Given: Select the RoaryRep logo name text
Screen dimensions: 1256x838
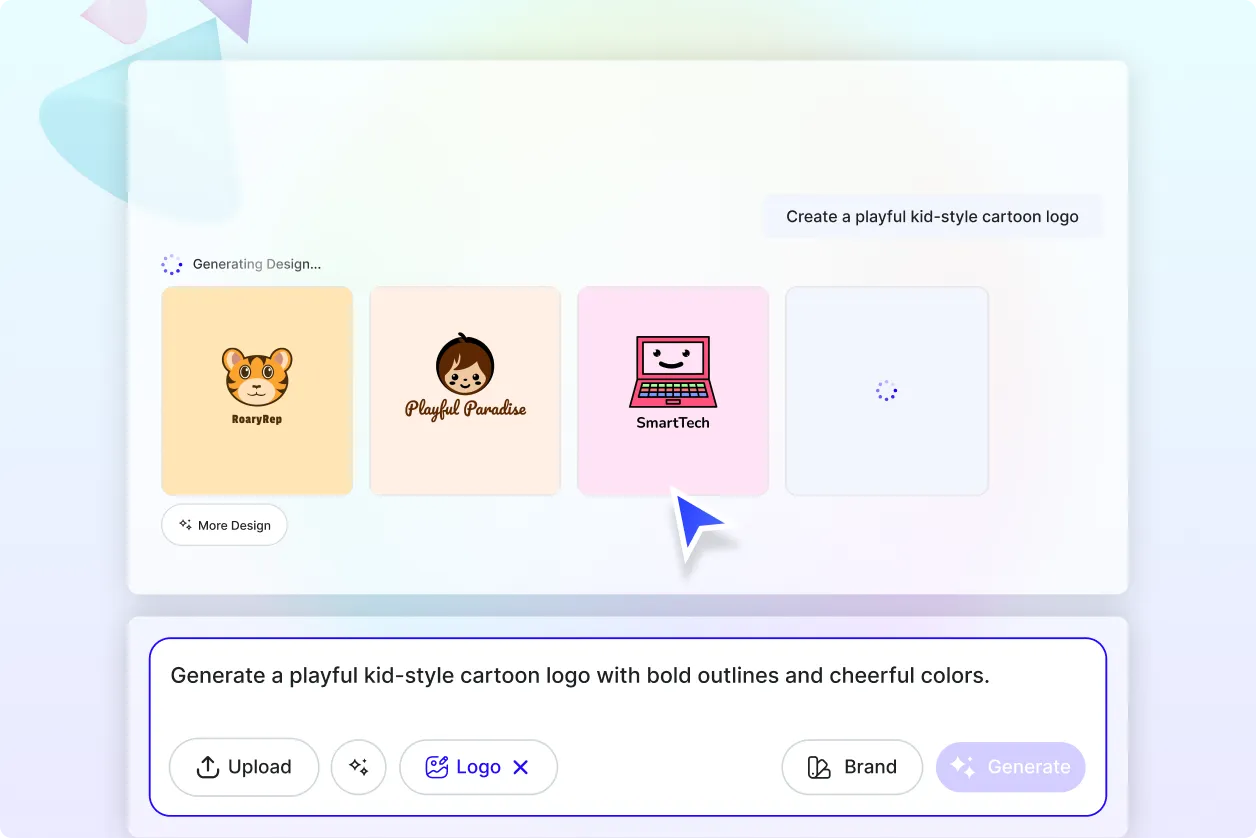Looking at the screenshot, I should 257,420.
